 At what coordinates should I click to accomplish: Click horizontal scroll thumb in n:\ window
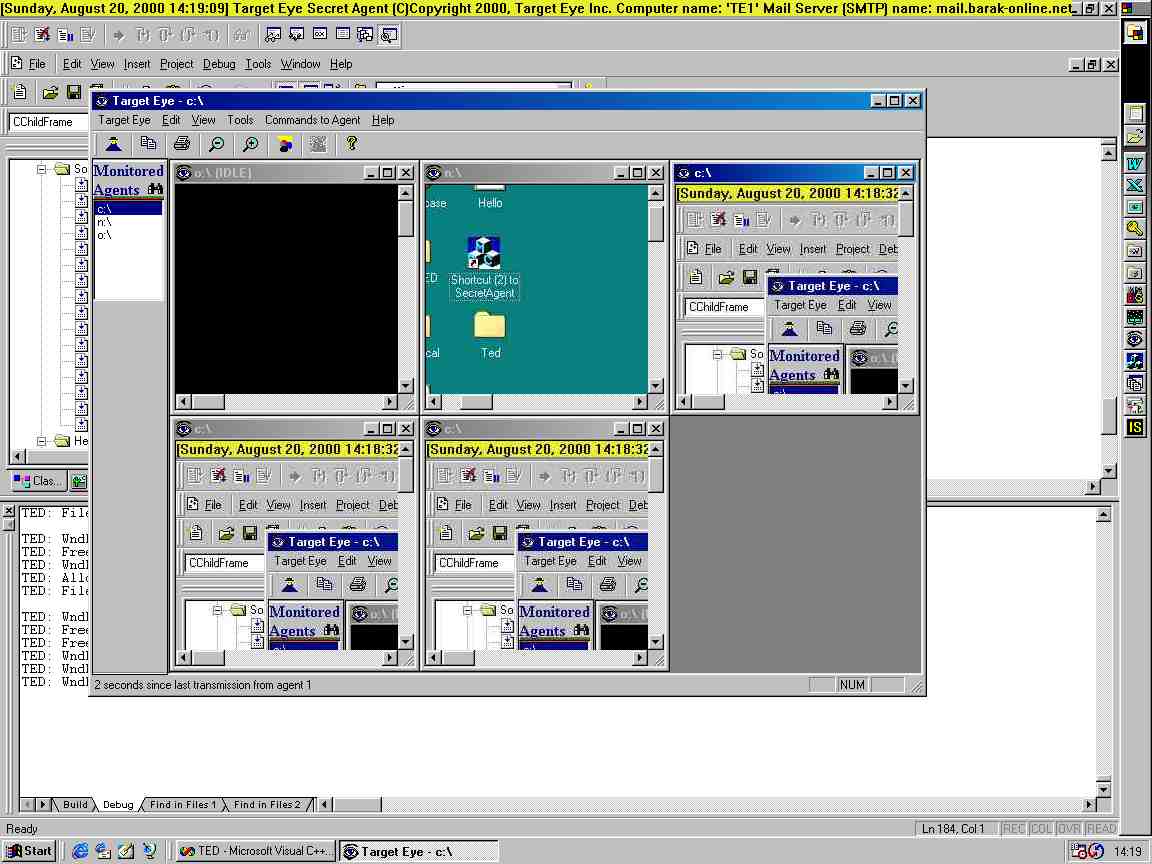tap(476, 402)
